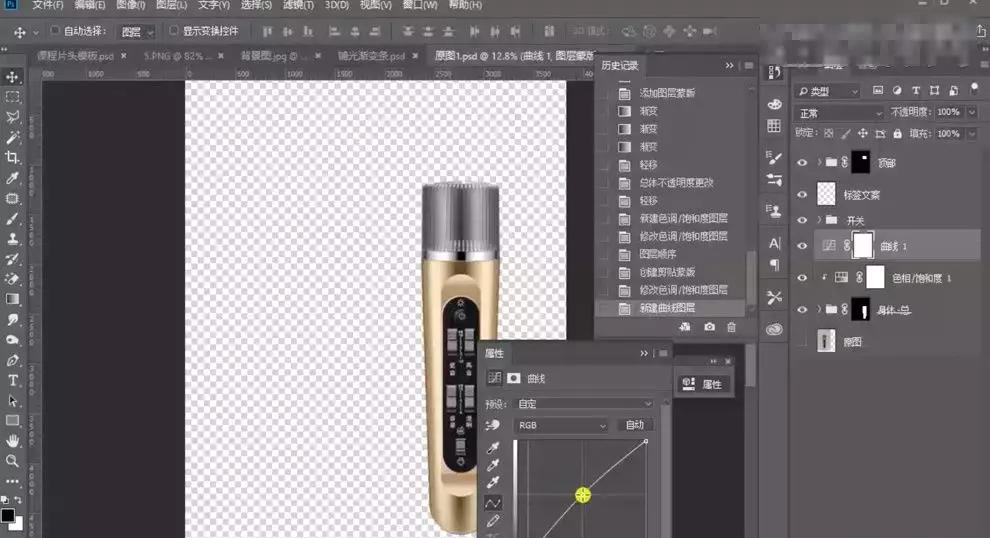This screenshot has height=538, width=990.
Task: Select the Horizontal Type tool
Action: [12, 380]
